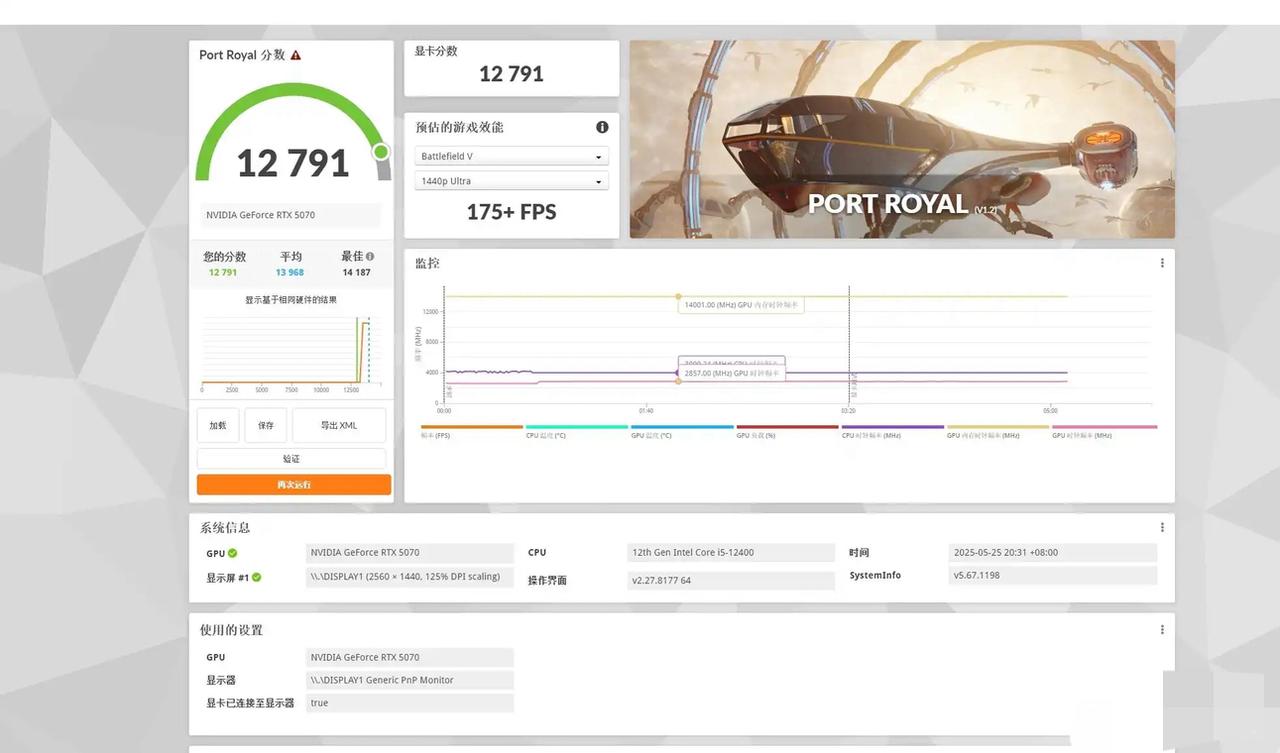1280x753 pixels.
Task: Click the orange 再次运行 button
Action: (293, 484)
